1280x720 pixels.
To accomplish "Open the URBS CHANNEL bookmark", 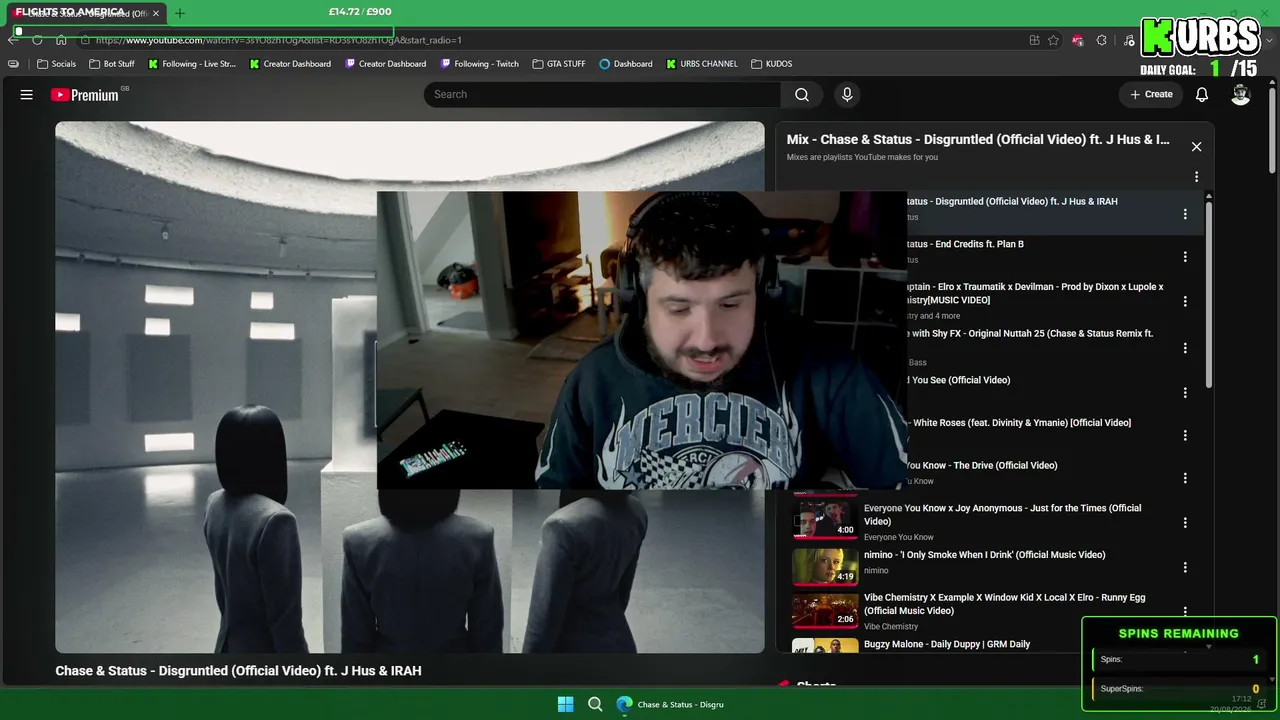I will [702, 64].
